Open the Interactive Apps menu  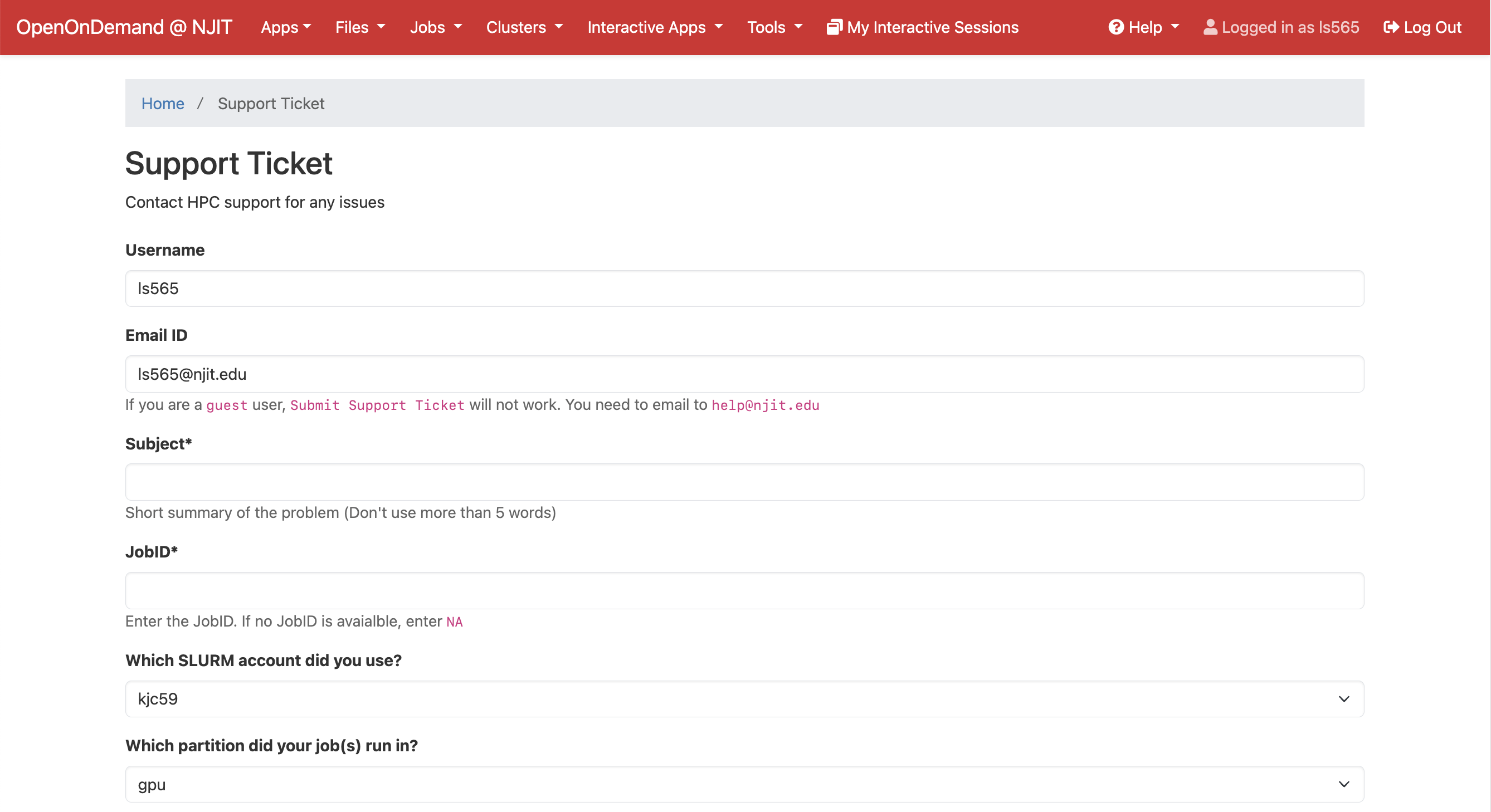[655, 27]
